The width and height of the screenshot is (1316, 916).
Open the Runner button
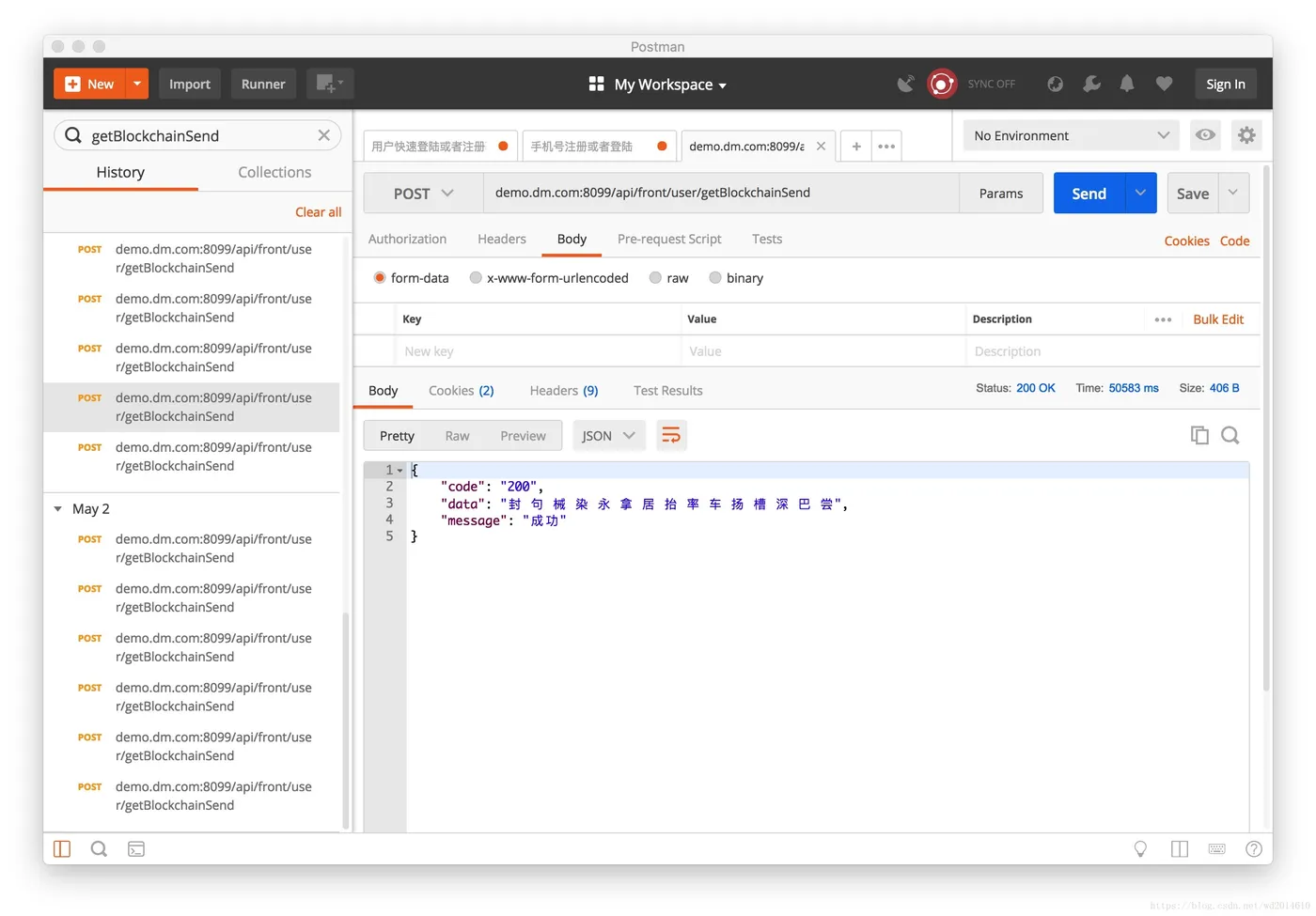coord(263,84)
